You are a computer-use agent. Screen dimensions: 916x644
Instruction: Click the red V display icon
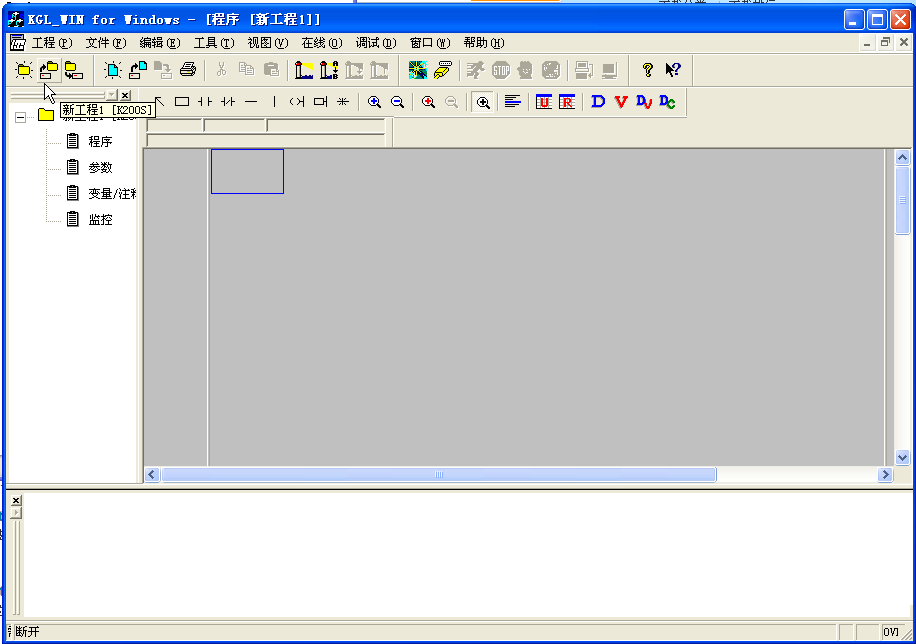621,102
